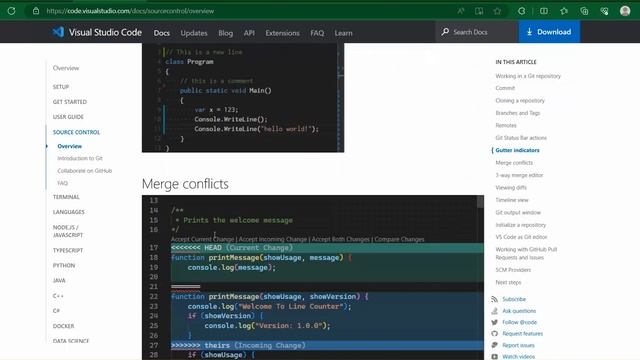This screenshot has width=640, height=360.
Task: Jump to the Remotes section
Action: tap(506, 125)
